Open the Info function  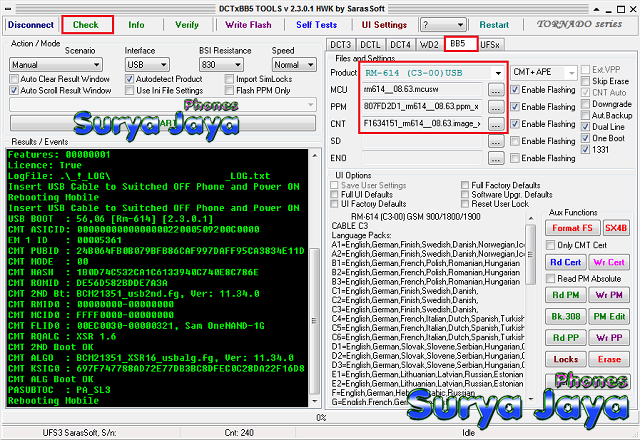click(x=136, y=25)
